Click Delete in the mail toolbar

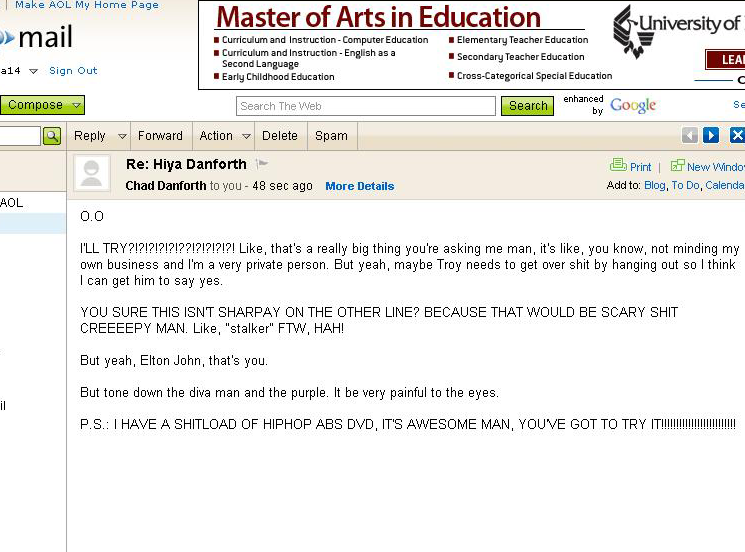tap(280, 136)
